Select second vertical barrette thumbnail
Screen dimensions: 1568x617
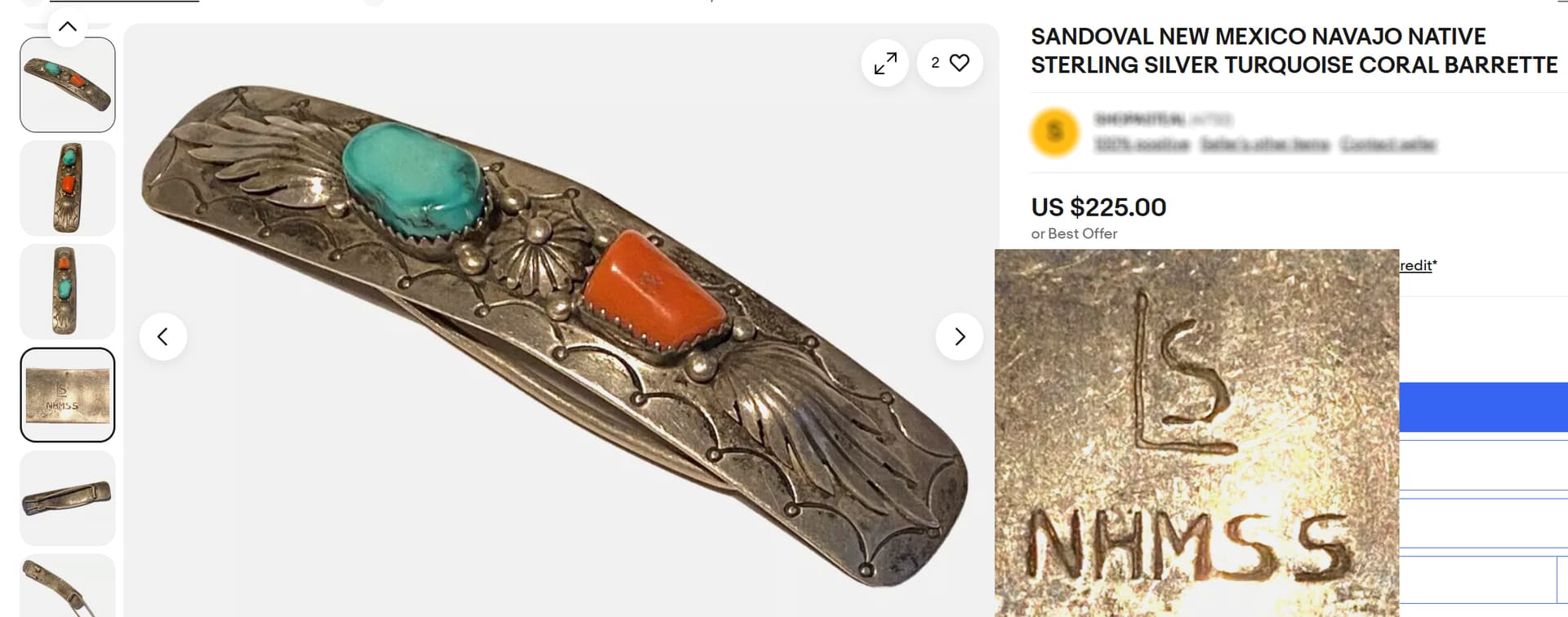click(x=68, y=188)
